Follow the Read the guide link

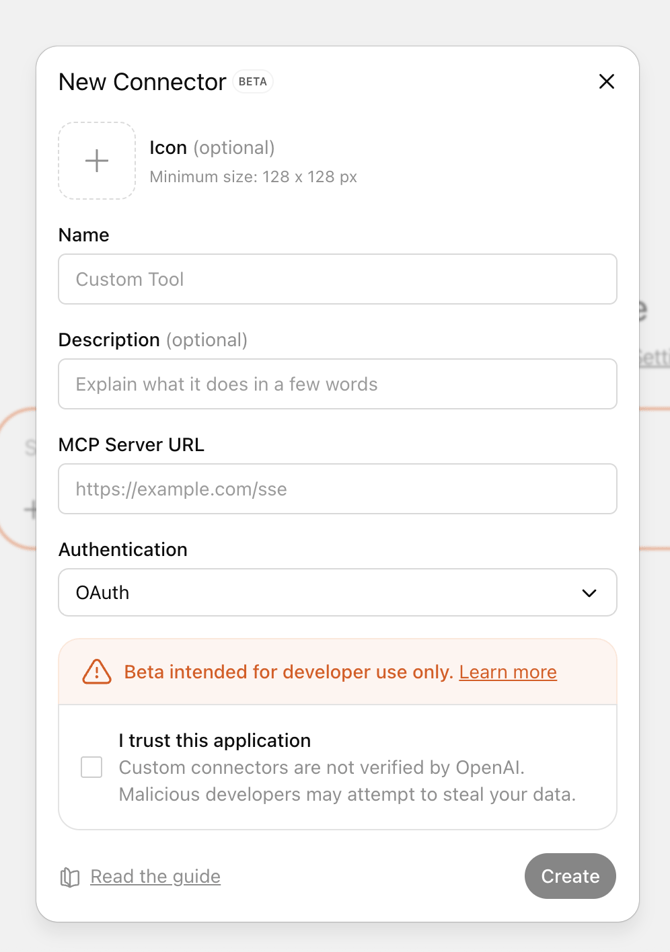click(155, 877)
